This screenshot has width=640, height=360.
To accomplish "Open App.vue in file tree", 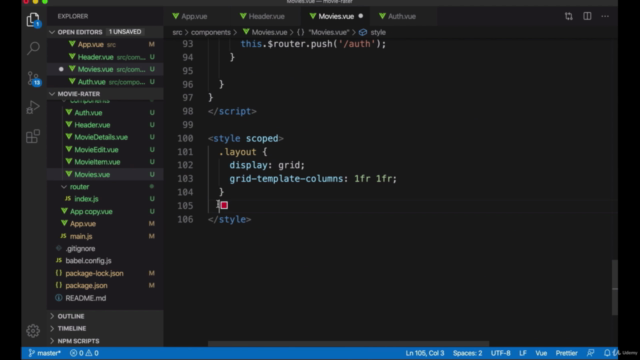I will 105,224.
